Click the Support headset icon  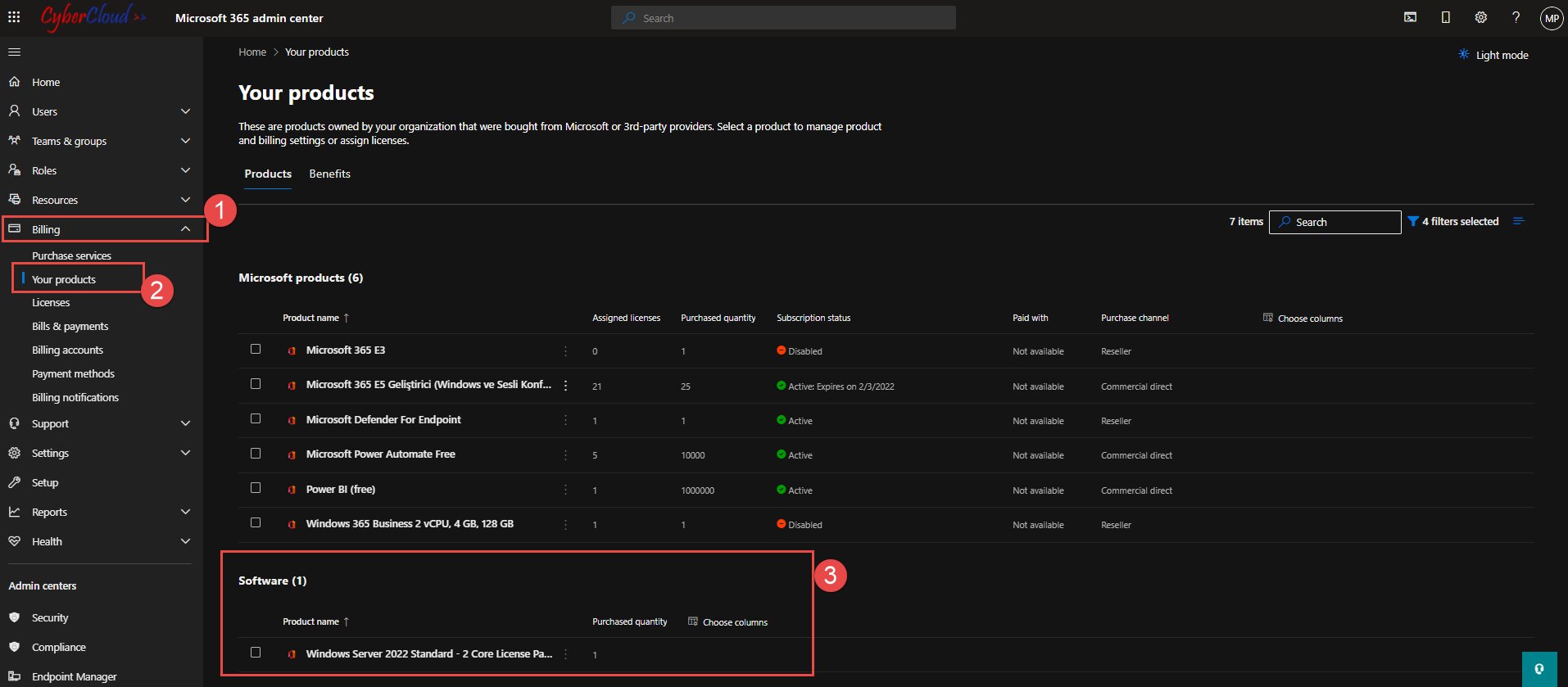click(x=14, y=423)
